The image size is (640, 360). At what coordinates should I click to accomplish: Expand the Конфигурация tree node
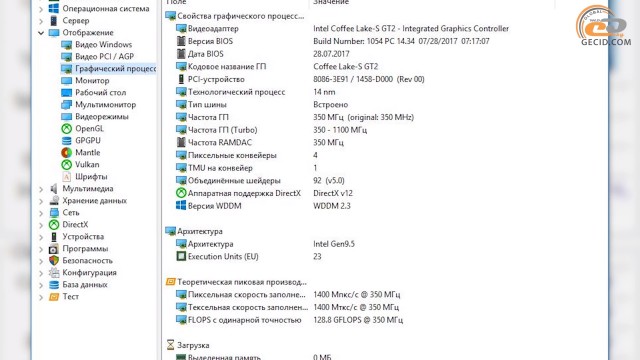pos(41,273)
